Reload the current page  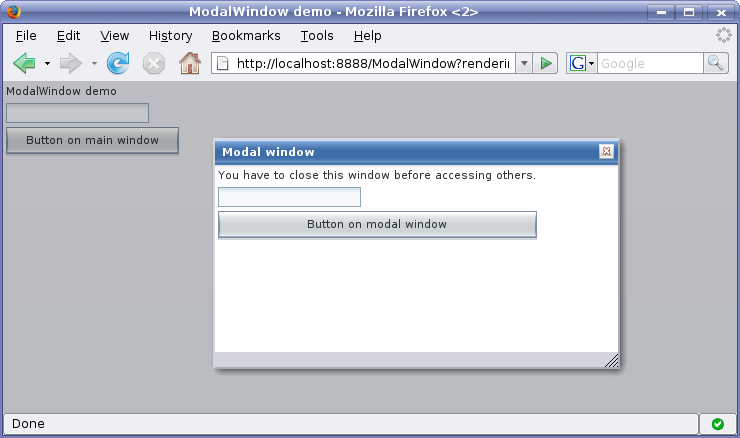(x=118, y=64)
